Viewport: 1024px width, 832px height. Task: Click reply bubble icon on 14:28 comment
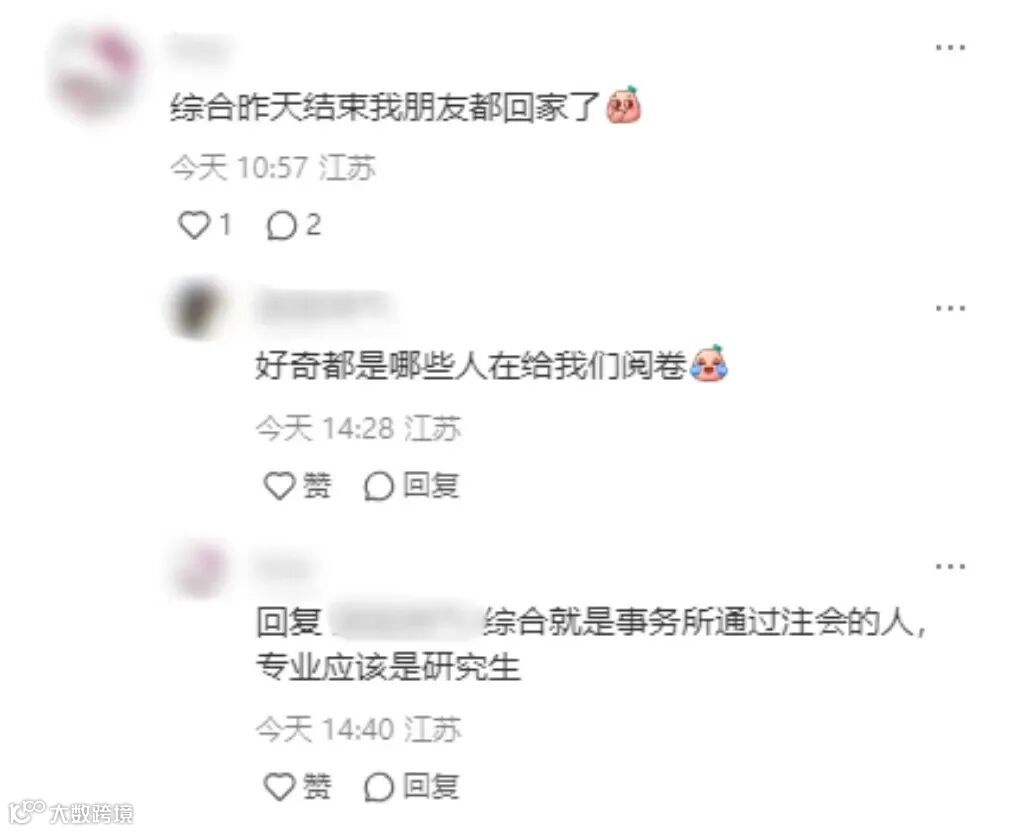click(x=379, y=487)
